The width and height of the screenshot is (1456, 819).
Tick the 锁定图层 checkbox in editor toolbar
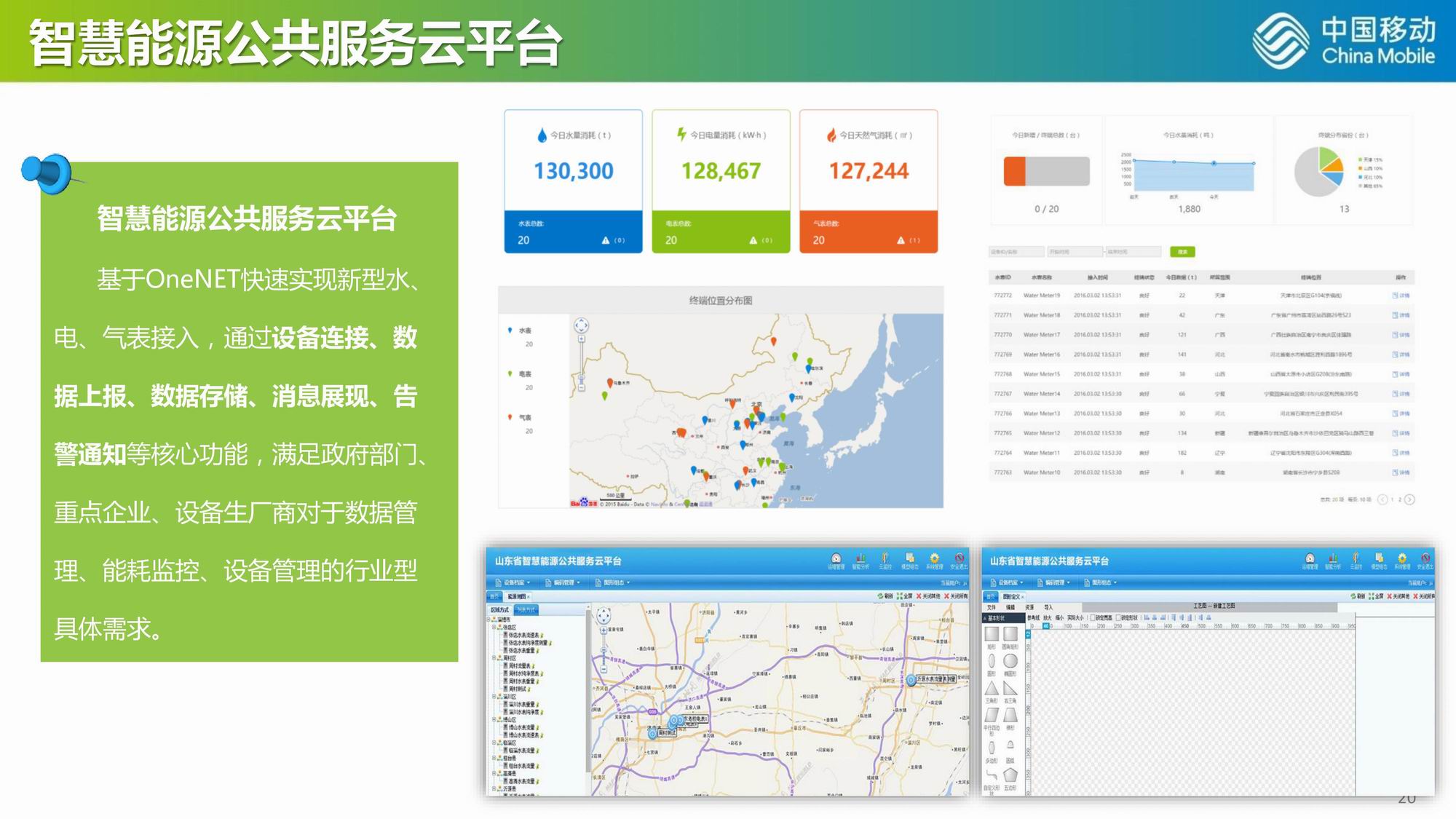pos(1092,618)
